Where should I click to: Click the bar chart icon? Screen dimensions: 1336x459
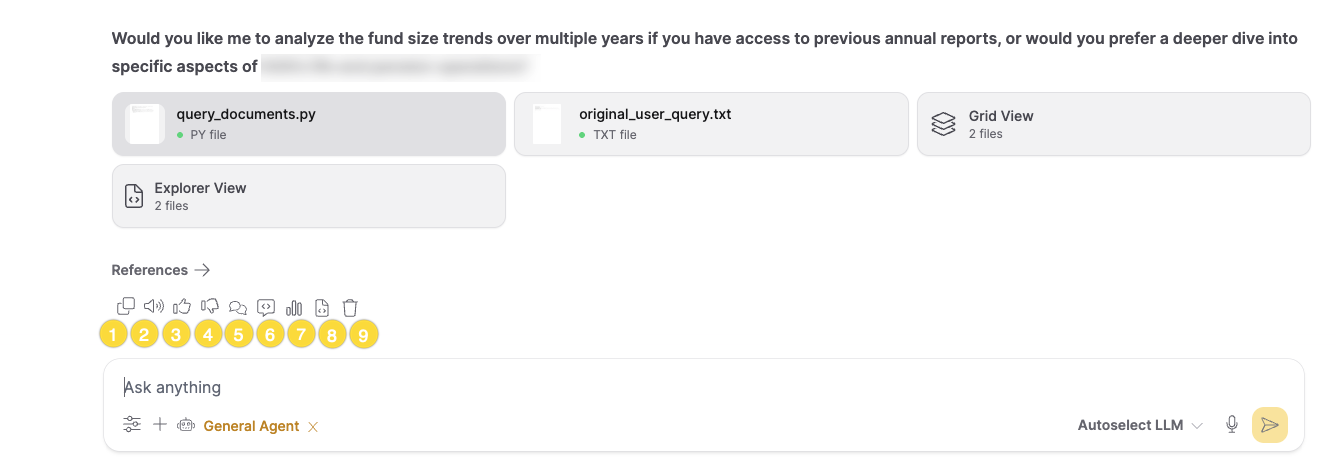(294, 308)
